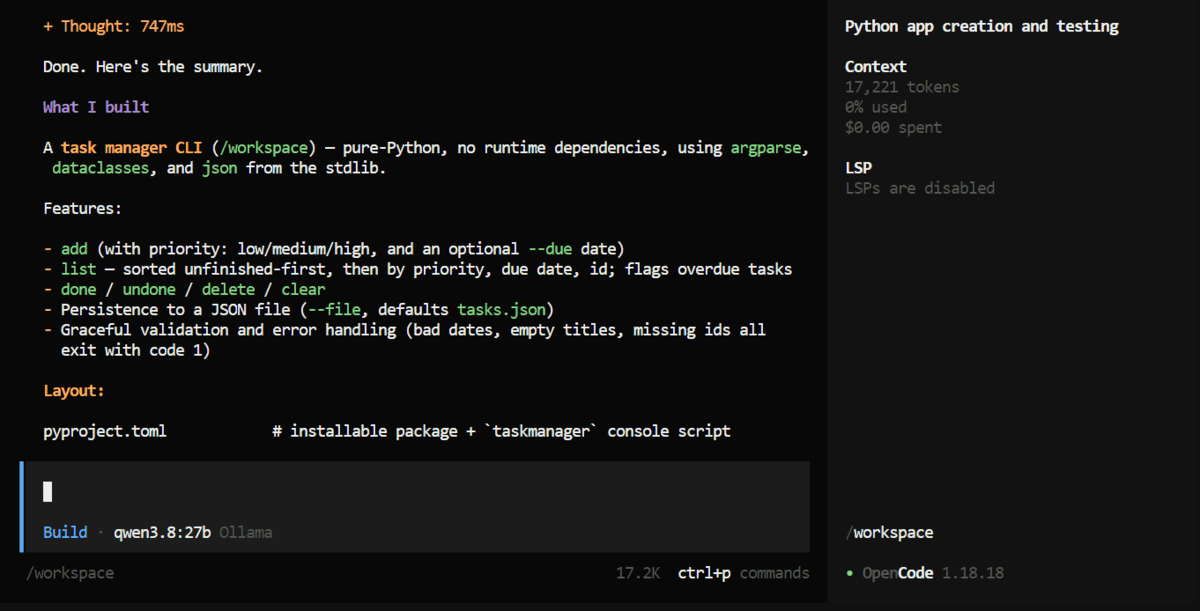Screen dimensions: 1200x611
Task: Click the green delete command
Action: click(228, 289)
